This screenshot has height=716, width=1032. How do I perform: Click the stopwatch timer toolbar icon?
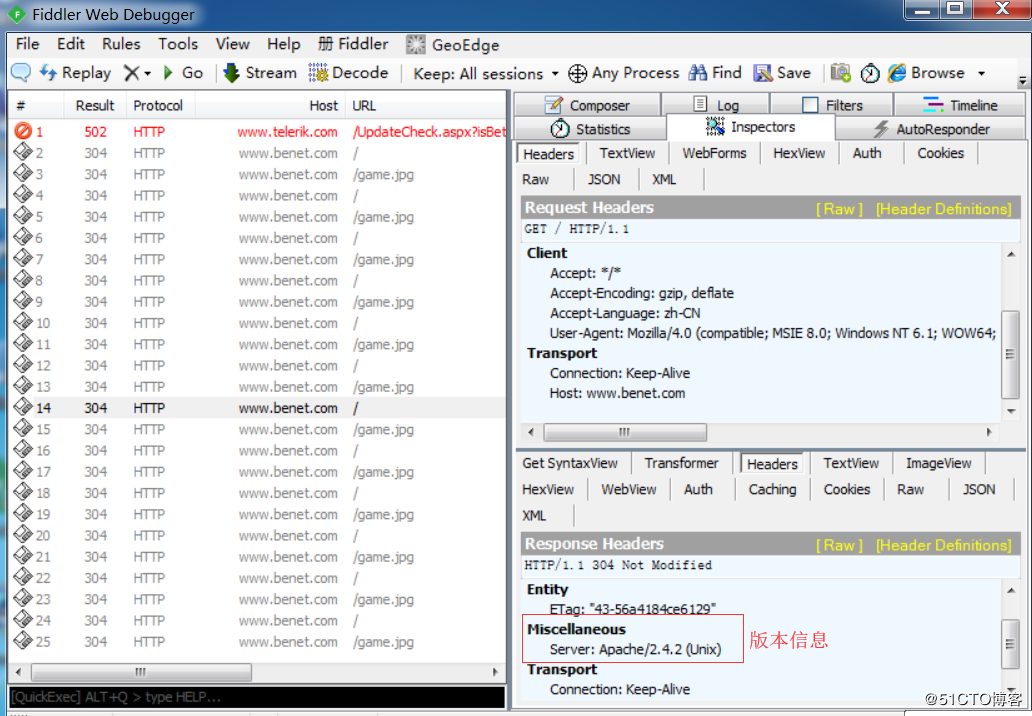[870, 73]
